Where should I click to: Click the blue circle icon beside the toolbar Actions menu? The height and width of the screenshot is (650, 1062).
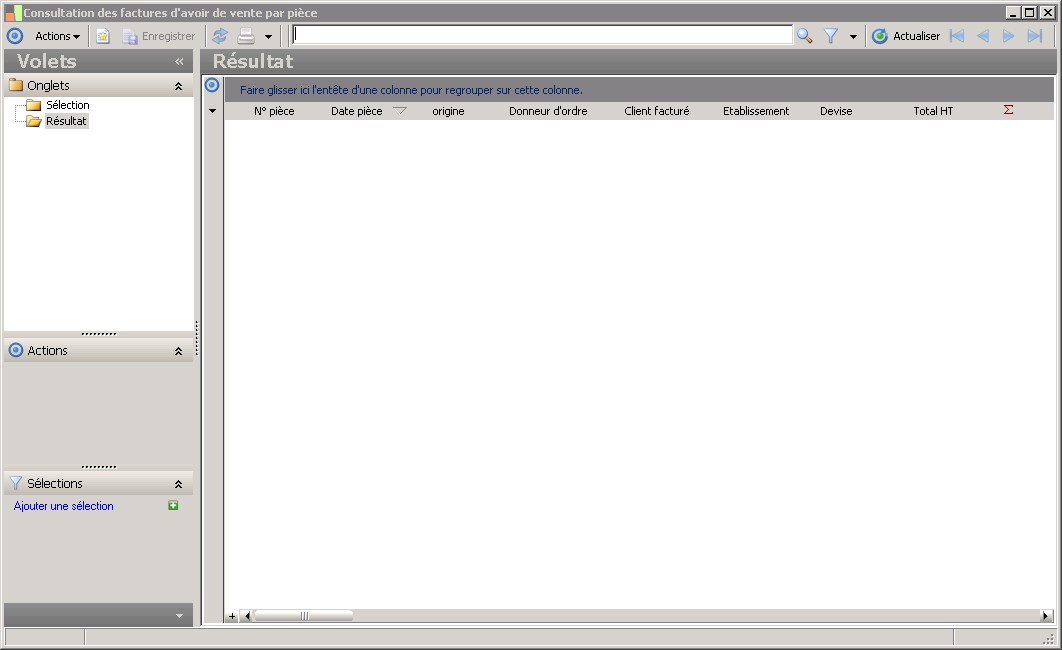click(x=15, y=37)
